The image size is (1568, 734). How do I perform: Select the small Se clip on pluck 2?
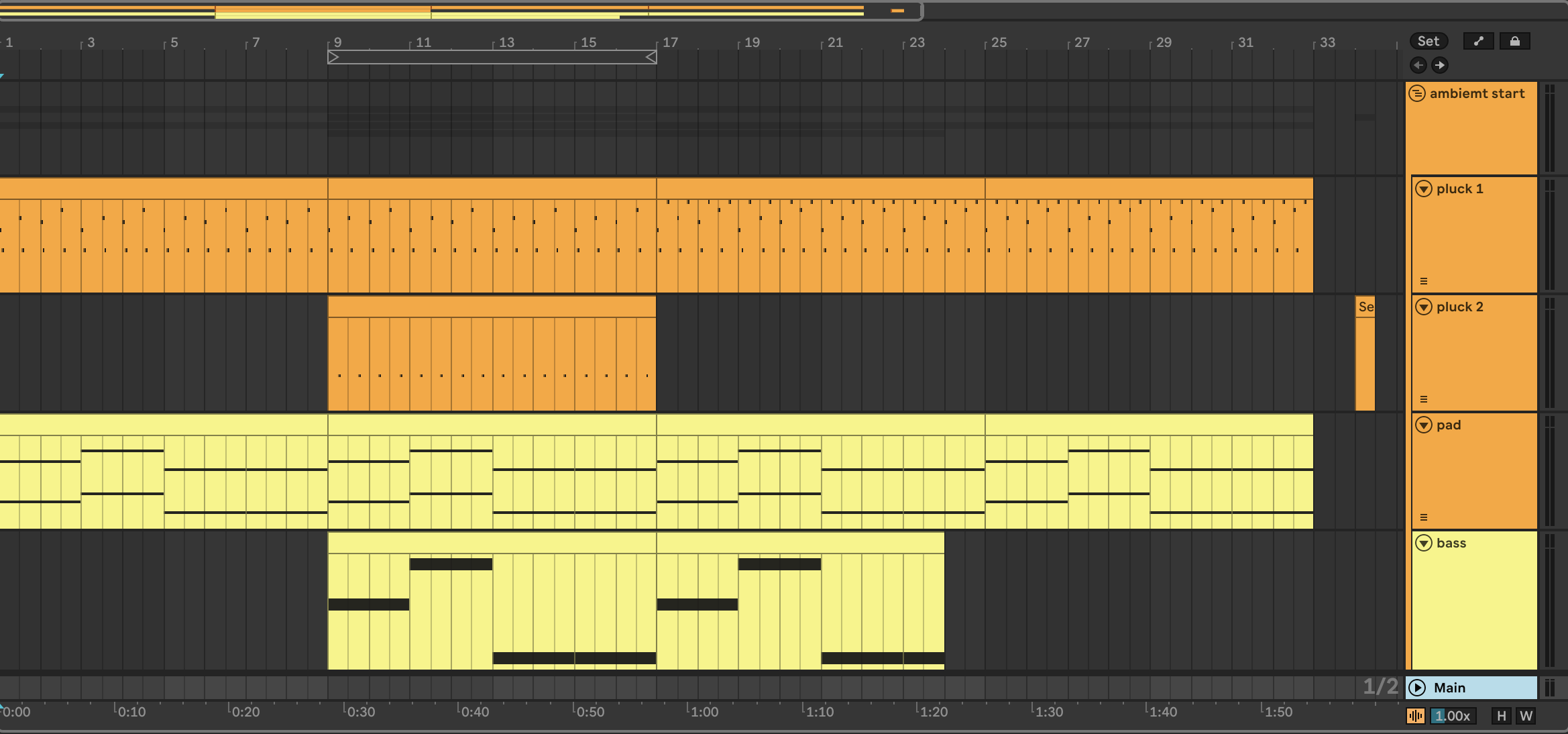click(1365, 307)
